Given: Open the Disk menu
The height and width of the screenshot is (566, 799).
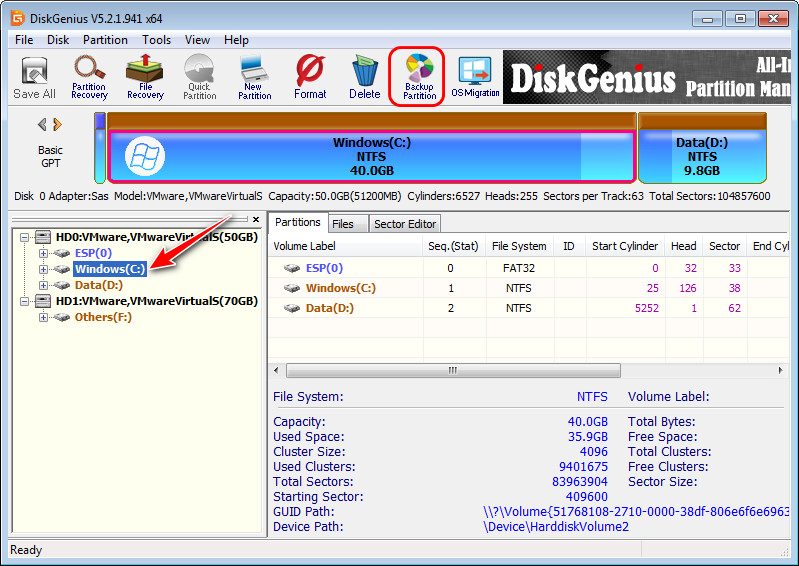Looking at the screenshot, I should click(x=58, y=40).
